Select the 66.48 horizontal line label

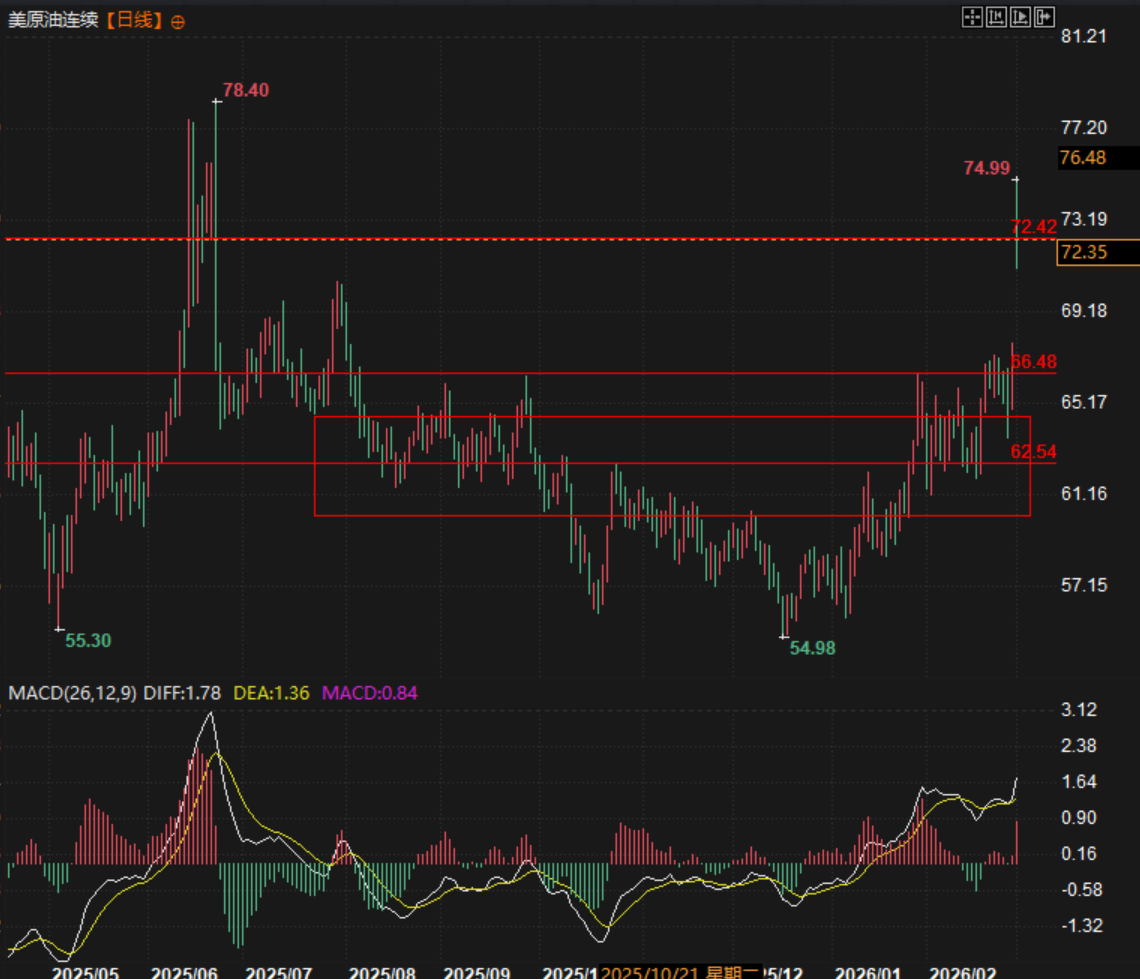(1033, 361)
